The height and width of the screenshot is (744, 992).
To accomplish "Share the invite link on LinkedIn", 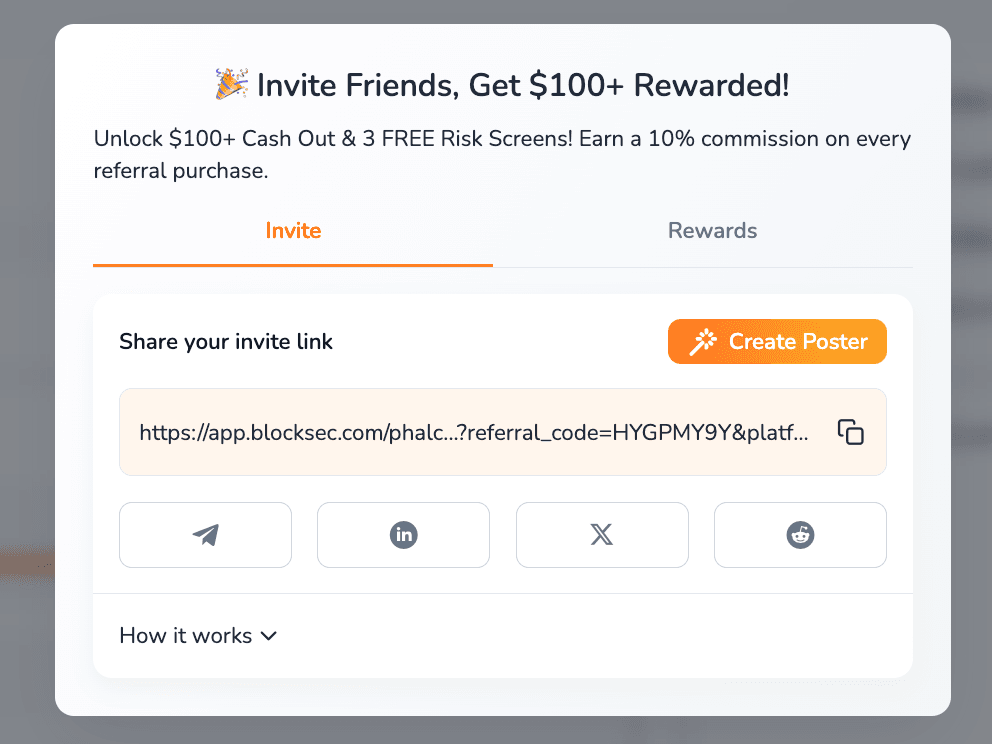I will (403, 535).
